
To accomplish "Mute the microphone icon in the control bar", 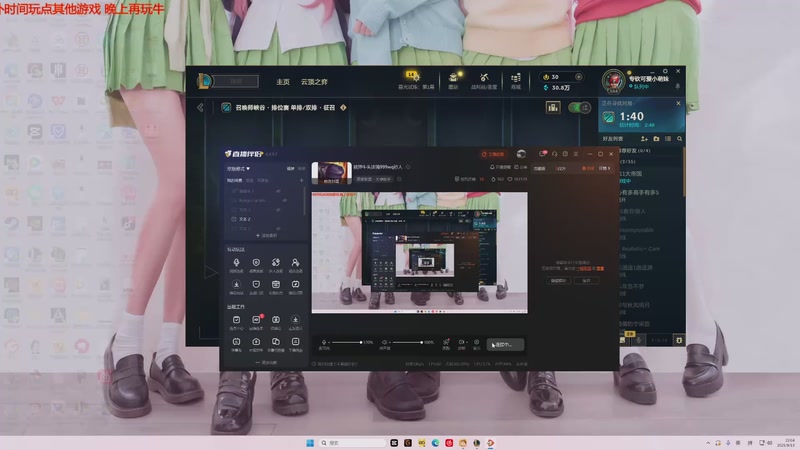I will [x=324, y=342].
